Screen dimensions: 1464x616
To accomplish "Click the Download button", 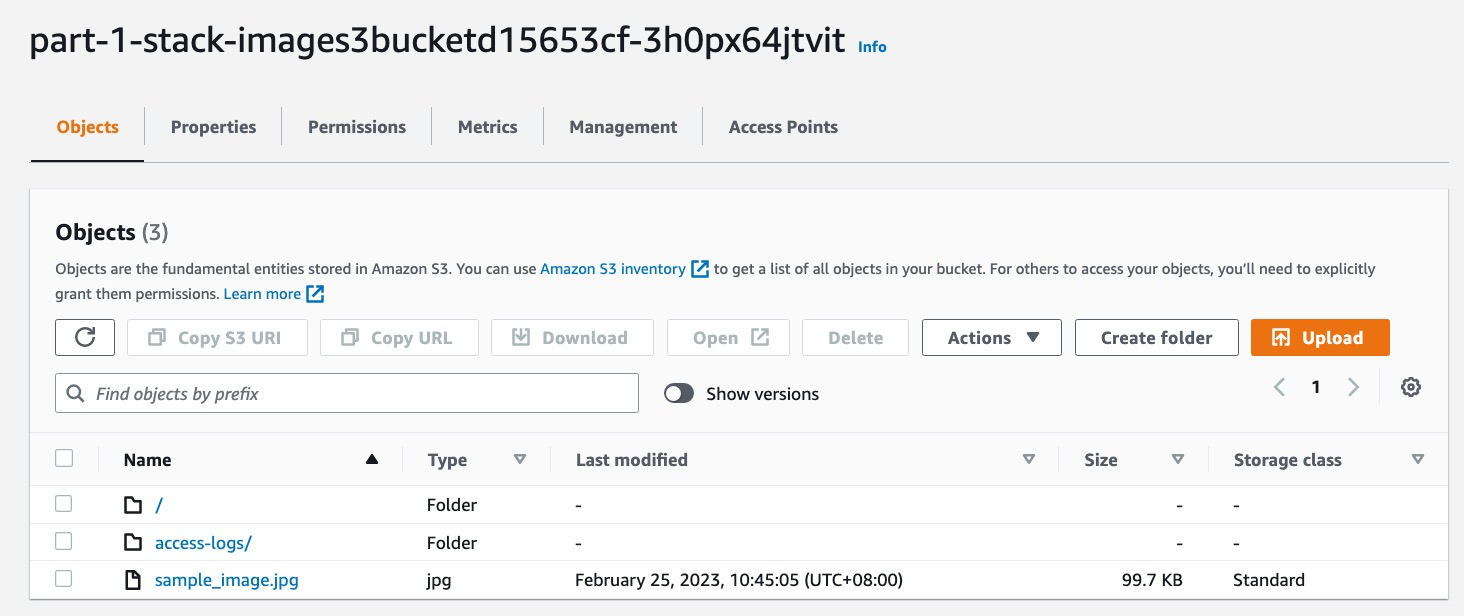I will 572,338.
